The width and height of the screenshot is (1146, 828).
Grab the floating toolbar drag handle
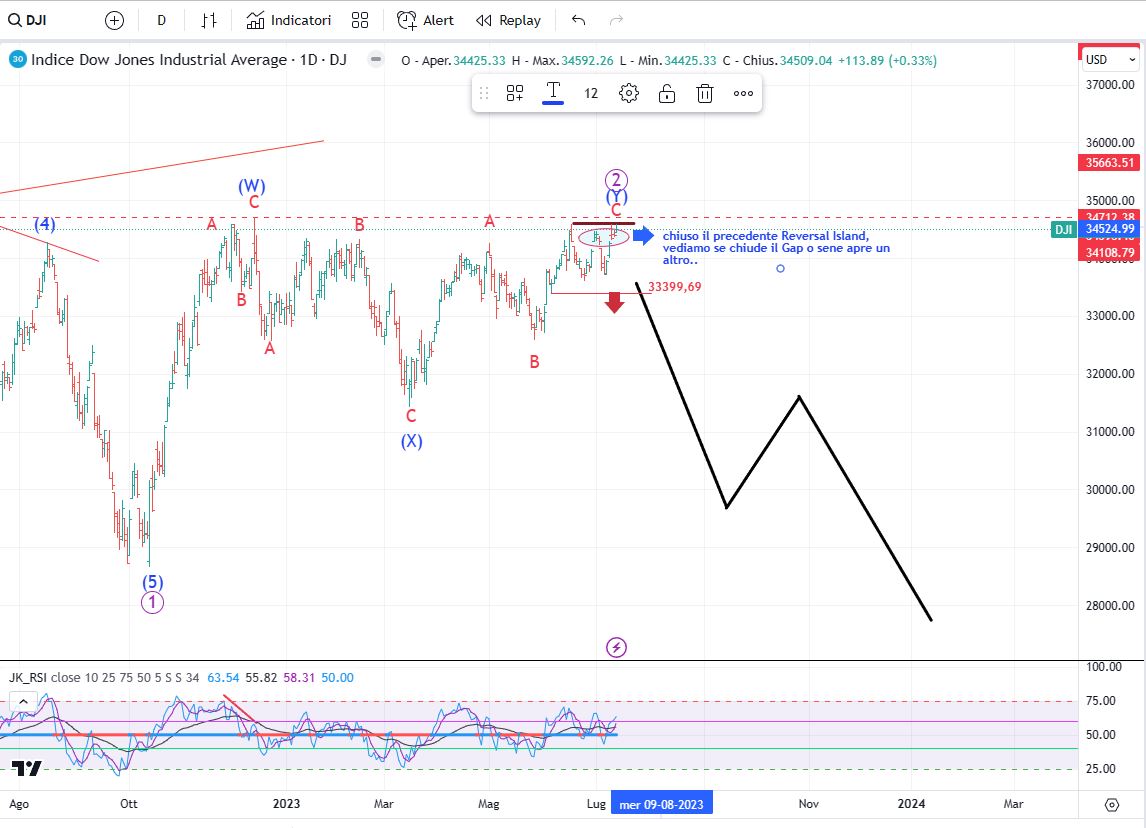click(x=484, y=94)
